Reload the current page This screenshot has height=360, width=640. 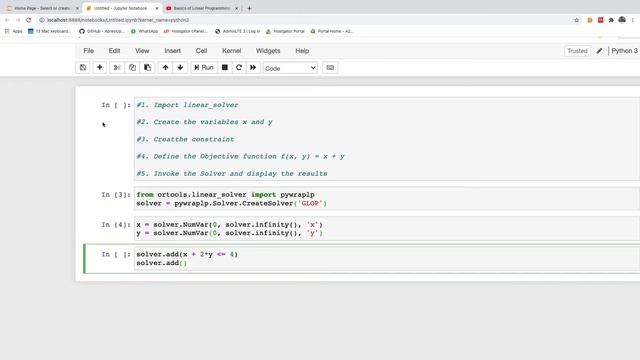click(29, 20)
